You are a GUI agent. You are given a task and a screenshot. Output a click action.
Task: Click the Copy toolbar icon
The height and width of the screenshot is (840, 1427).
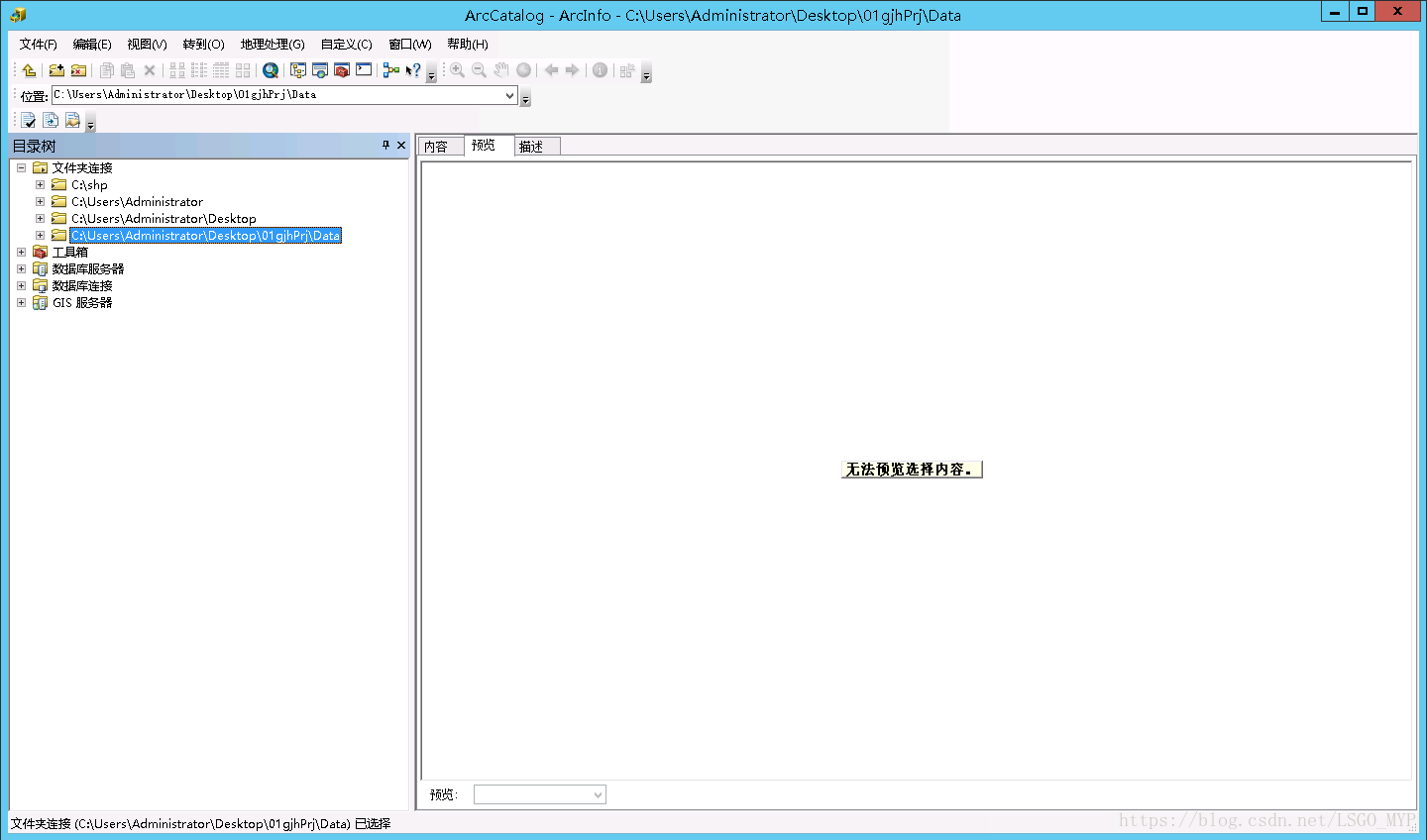[106, 70]
